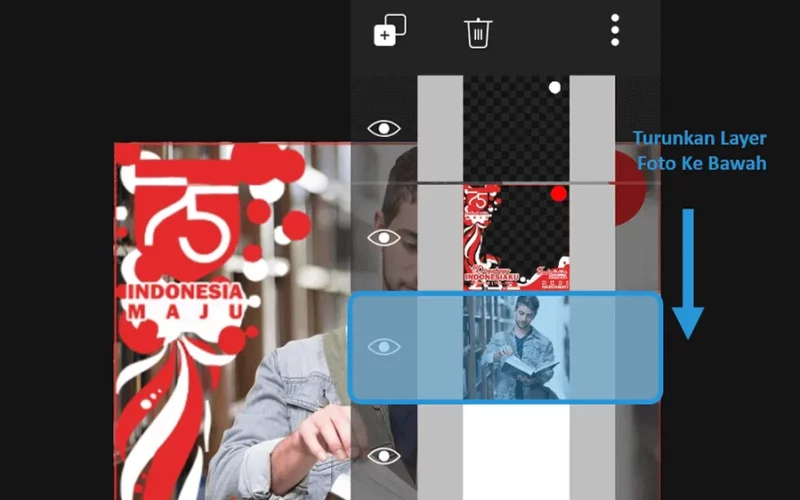Select the red Indonesia frame layer thumbnail
The width and height of the screenshot is (800, 500).
516,238
